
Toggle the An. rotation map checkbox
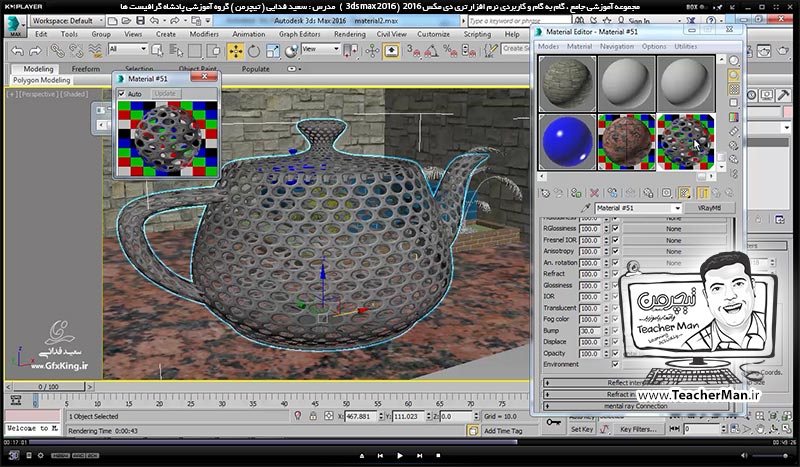615,262
